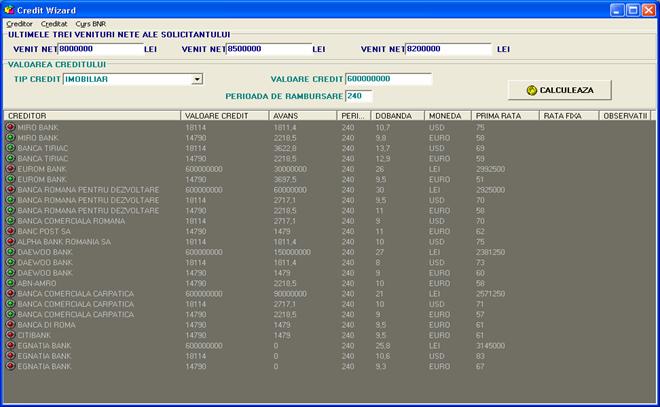Screen dimensions: 660x407
Task: Click the PERIOADA DE RAMBURSARE field
Action: [x=359, y=96]
